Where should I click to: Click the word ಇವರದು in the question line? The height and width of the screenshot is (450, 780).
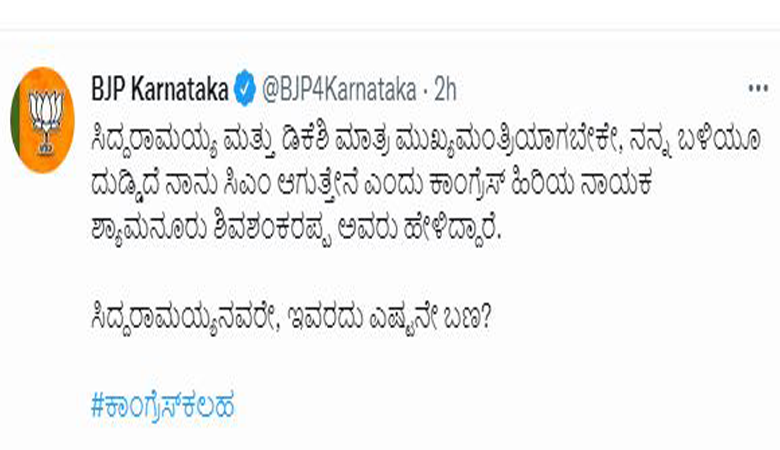tap(322, 317)
